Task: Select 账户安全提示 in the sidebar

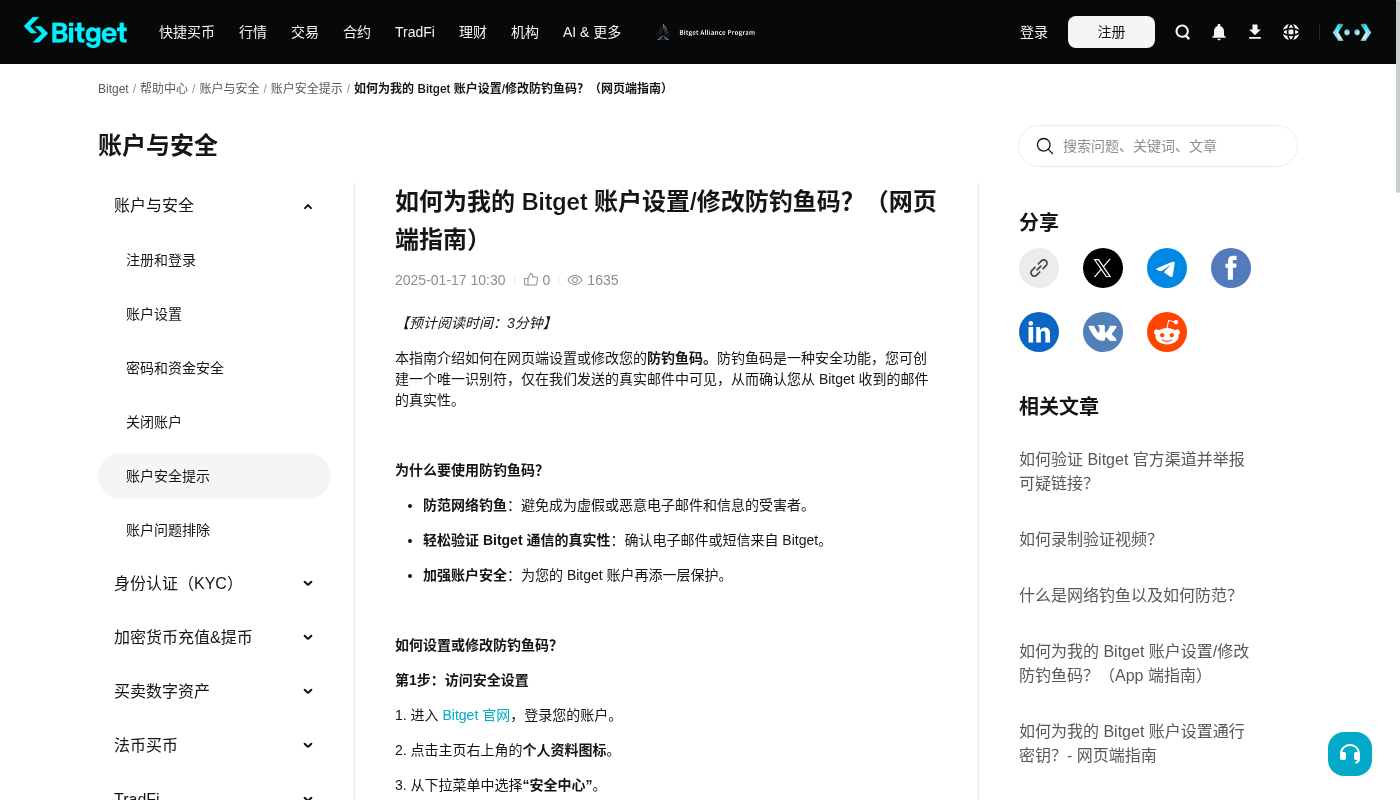Action: pyautogui.click(x=214, y=476)
